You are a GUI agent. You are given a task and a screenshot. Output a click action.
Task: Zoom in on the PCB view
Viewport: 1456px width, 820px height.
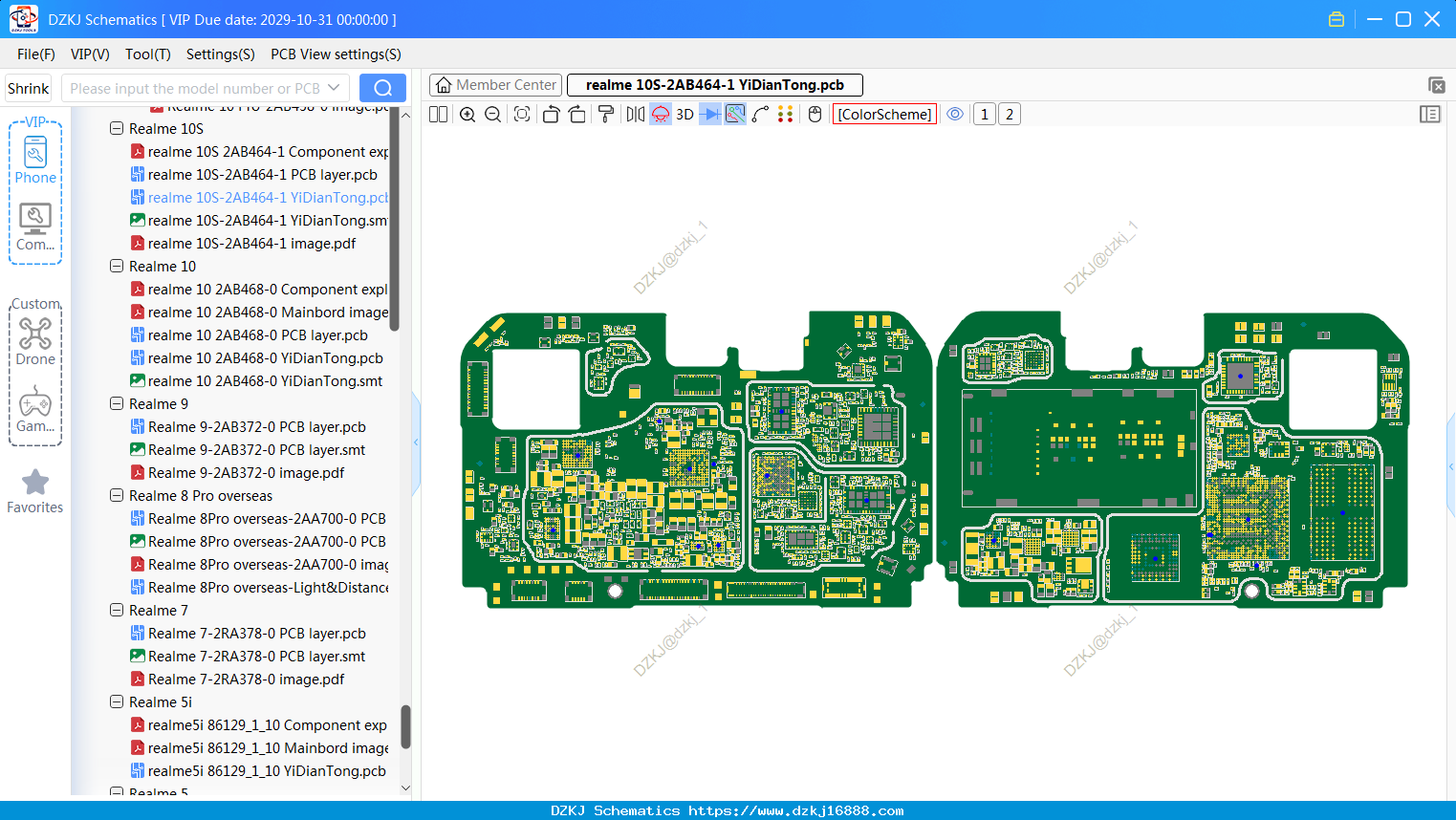[467, 115]
